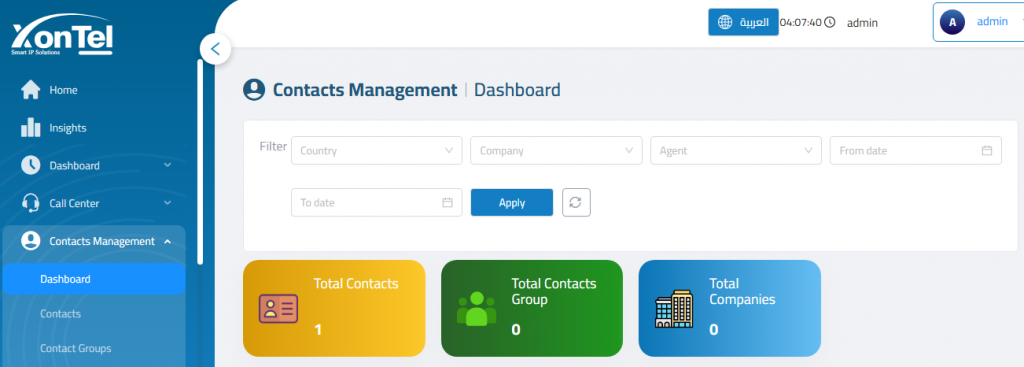
Task: Click the Apply filter button
Action: [512, 202]
